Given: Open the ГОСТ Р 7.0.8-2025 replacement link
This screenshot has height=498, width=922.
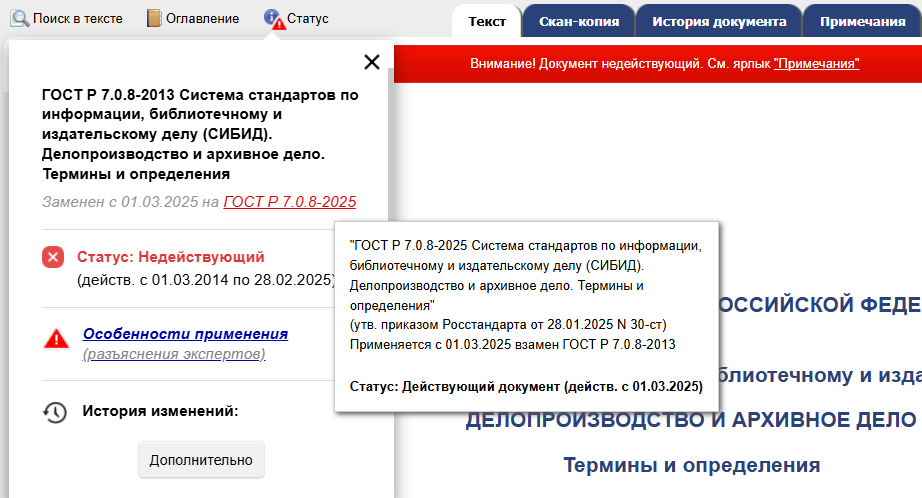Looking at the screenshot, I should click(290, 202).
